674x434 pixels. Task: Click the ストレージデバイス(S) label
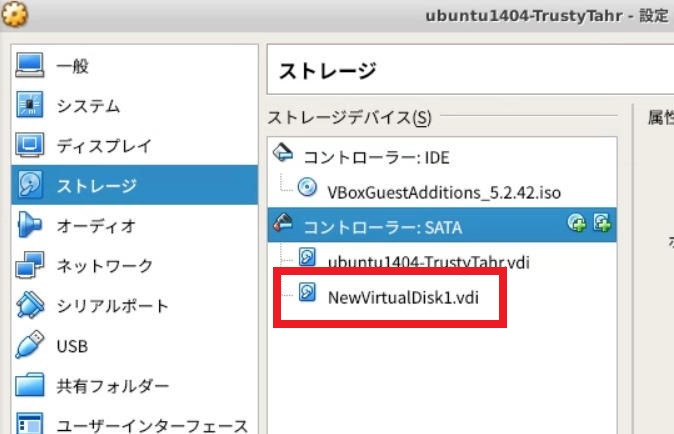pos(349,117)
